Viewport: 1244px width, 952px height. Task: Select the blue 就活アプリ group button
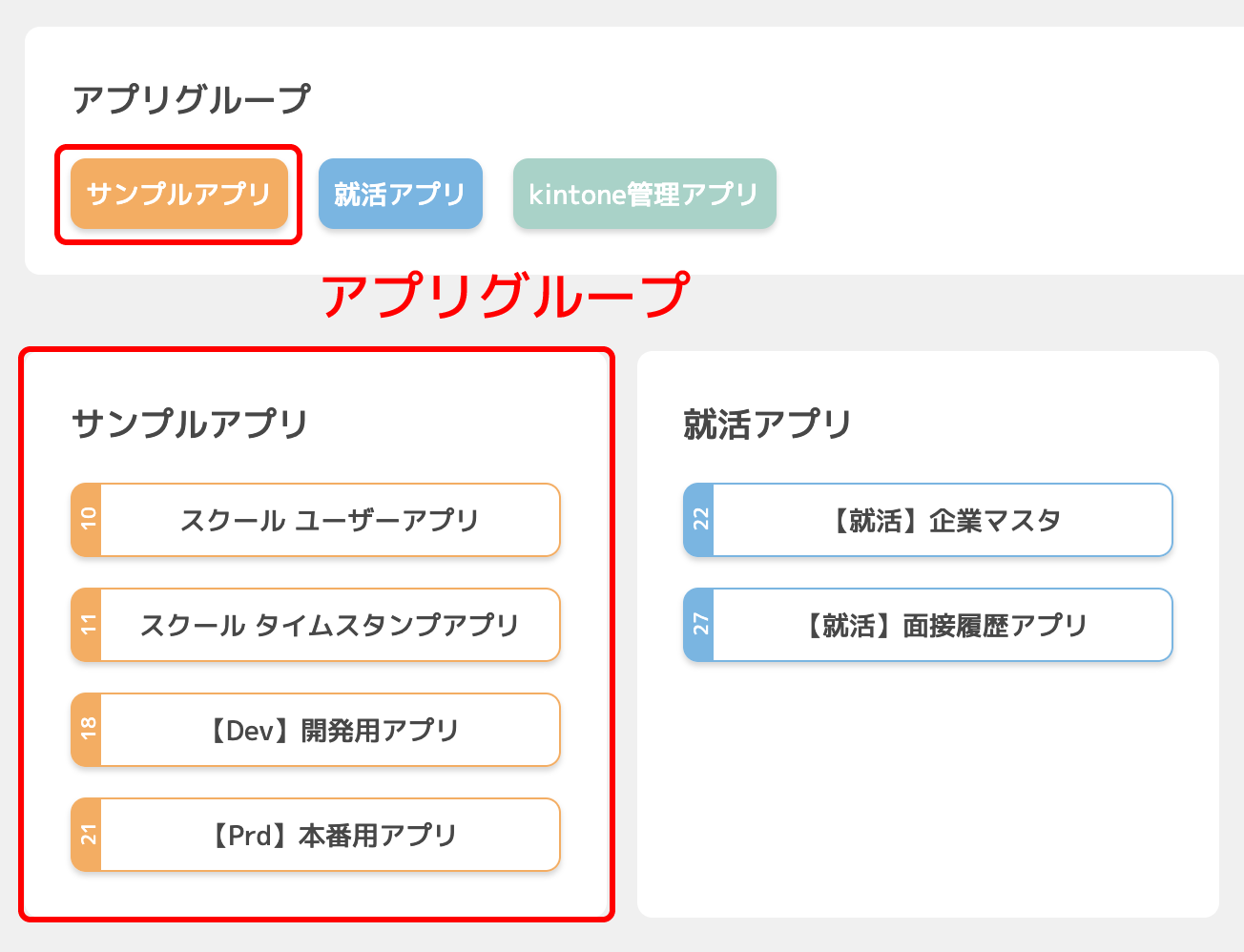400,194
